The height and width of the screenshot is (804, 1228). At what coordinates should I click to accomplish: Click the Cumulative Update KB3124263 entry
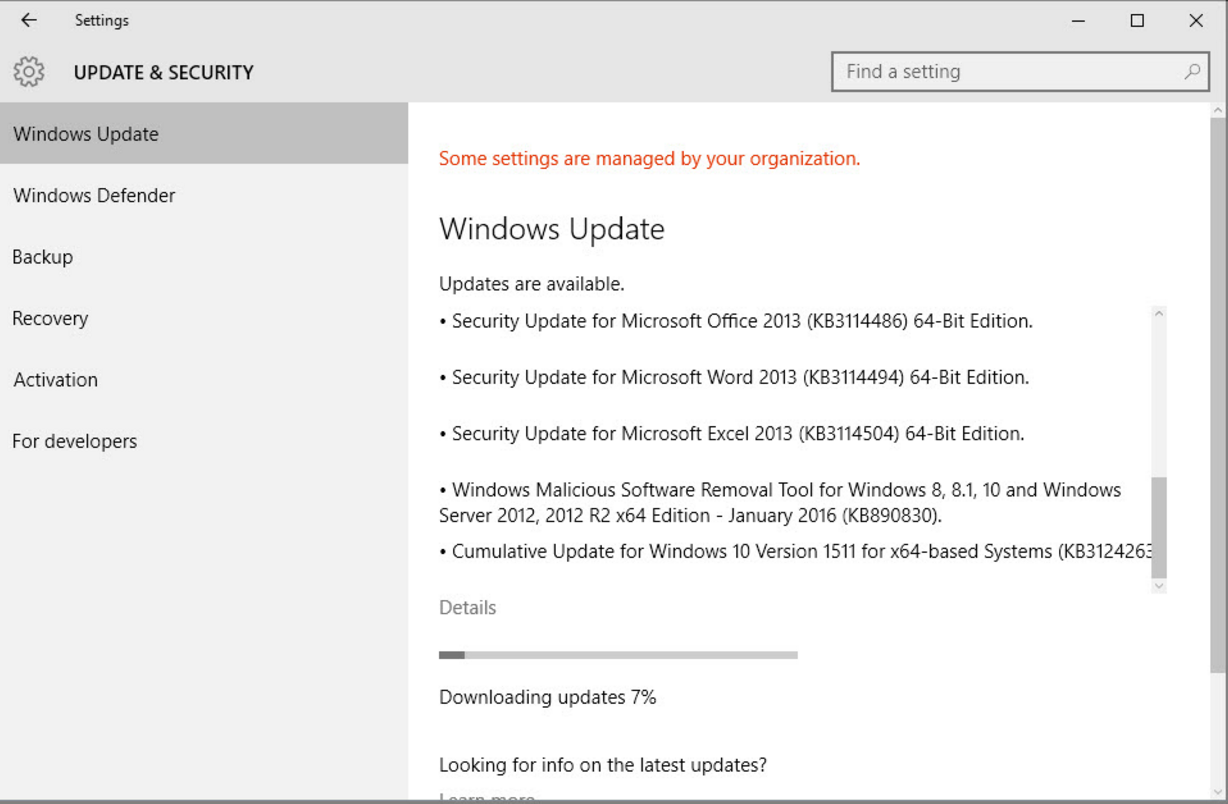[796, 551]
